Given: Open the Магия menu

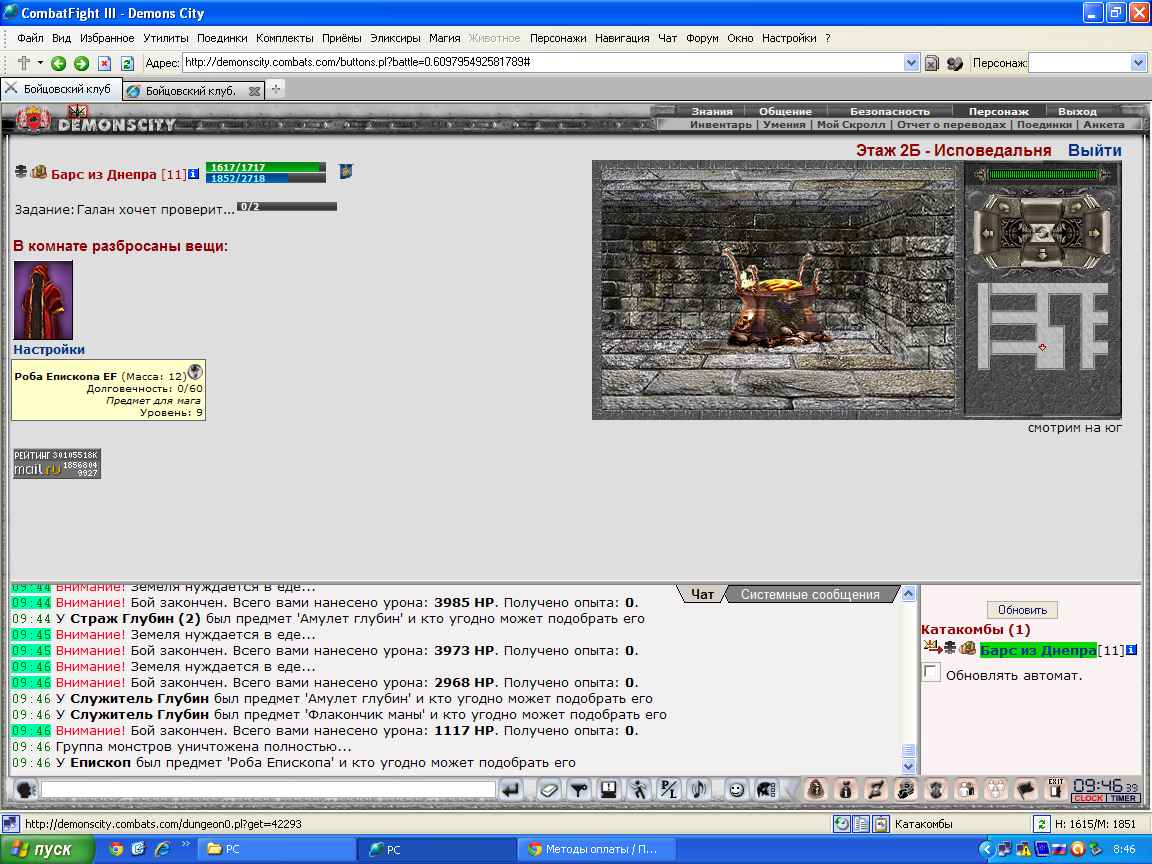Looking at the screenshot, I should point(444,38).
